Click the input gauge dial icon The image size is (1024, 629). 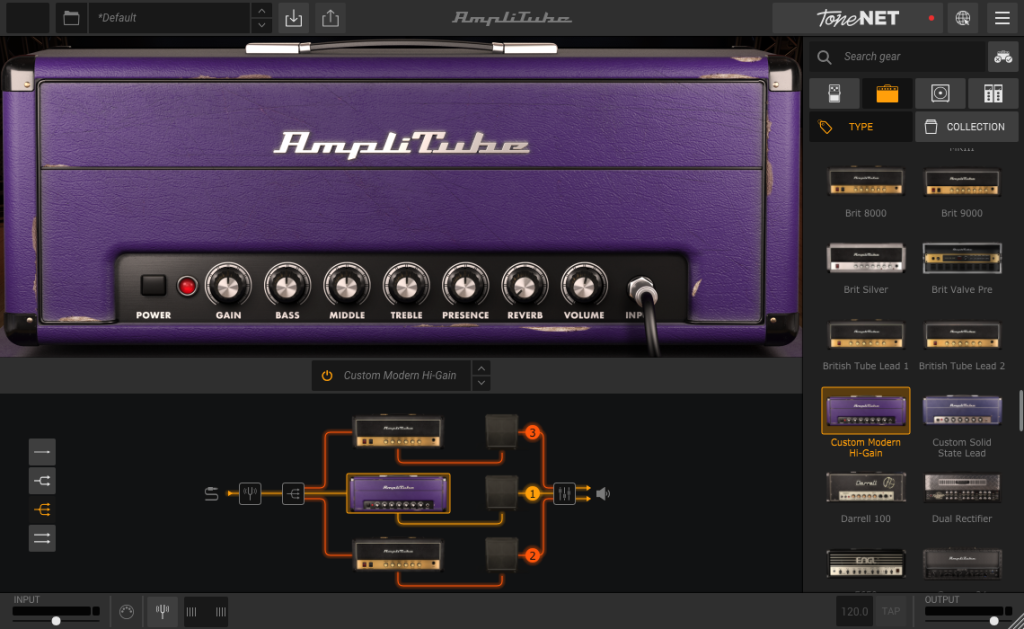click(x=127, y=612)
